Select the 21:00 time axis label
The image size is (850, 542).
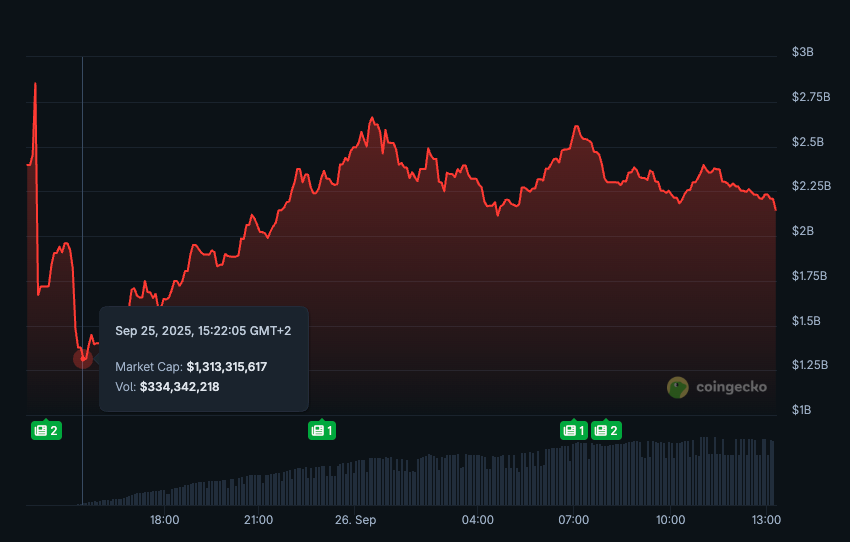click(x=258, y=520)
